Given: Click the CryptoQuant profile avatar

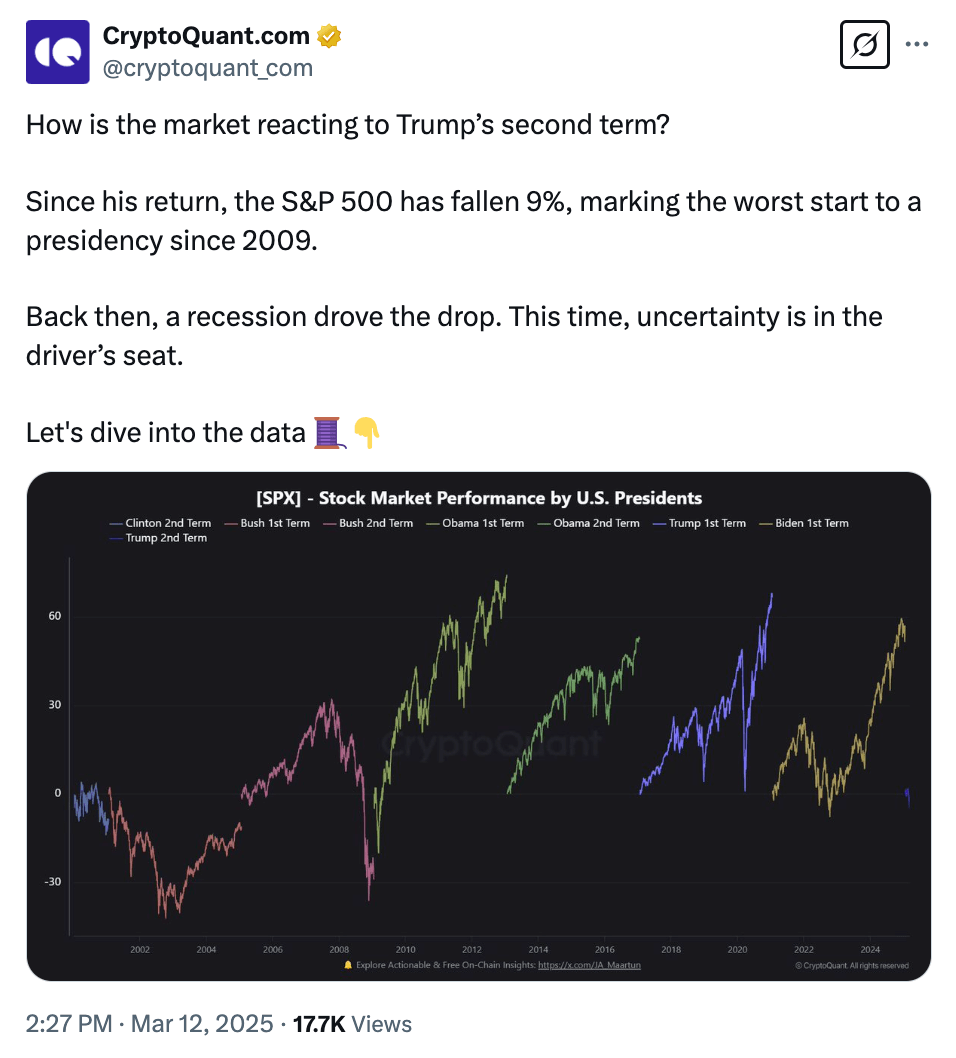Looking at the screenshot, I should click(57, 52).
